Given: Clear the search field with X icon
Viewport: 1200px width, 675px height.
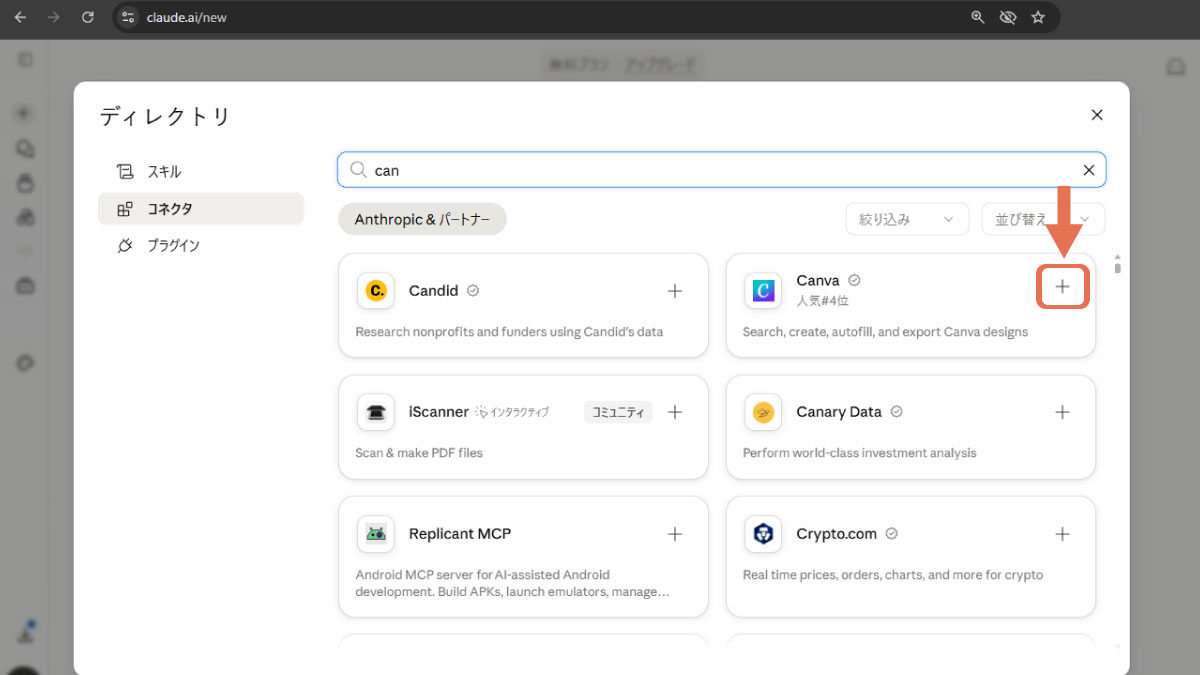Looking at the screenshot, I should [1088, 170].
